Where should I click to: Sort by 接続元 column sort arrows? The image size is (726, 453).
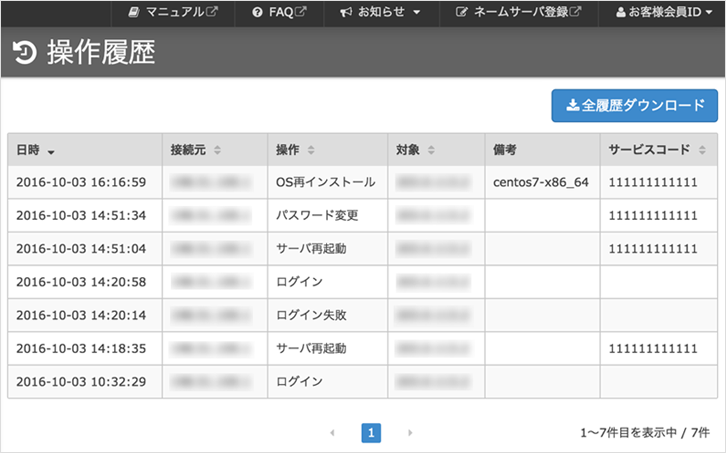pos(217,150)
